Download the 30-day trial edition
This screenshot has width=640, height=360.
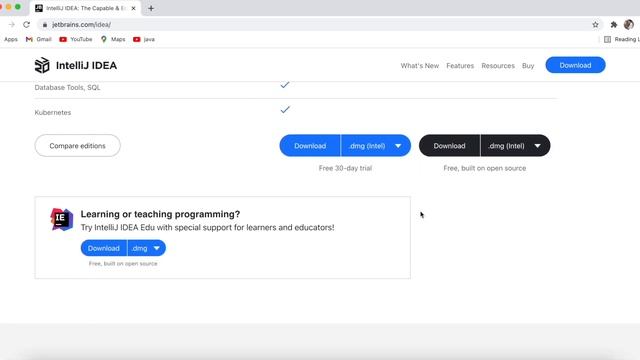pos(310,146)
